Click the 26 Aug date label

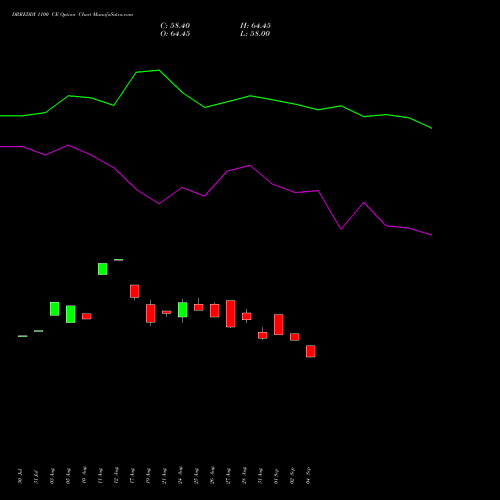tap(212, 475)
